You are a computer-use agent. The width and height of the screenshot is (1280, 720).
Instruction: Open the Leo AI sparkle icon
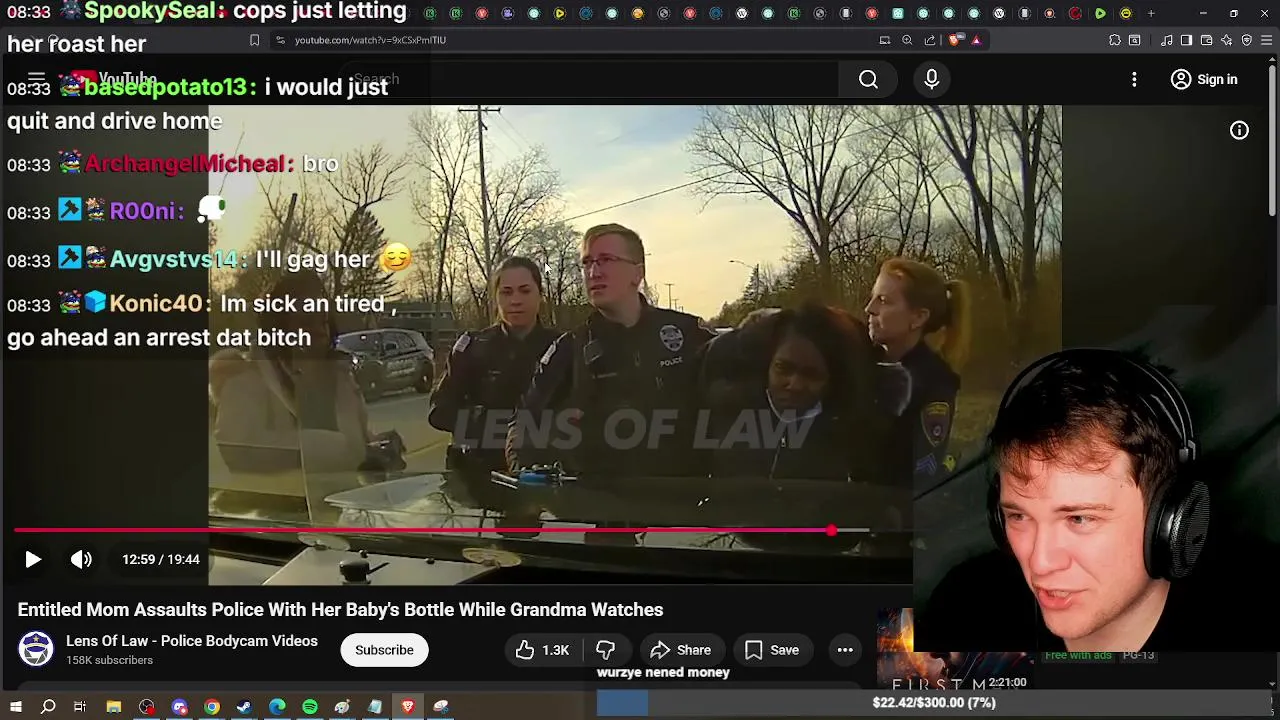[x=1227, y=40]
